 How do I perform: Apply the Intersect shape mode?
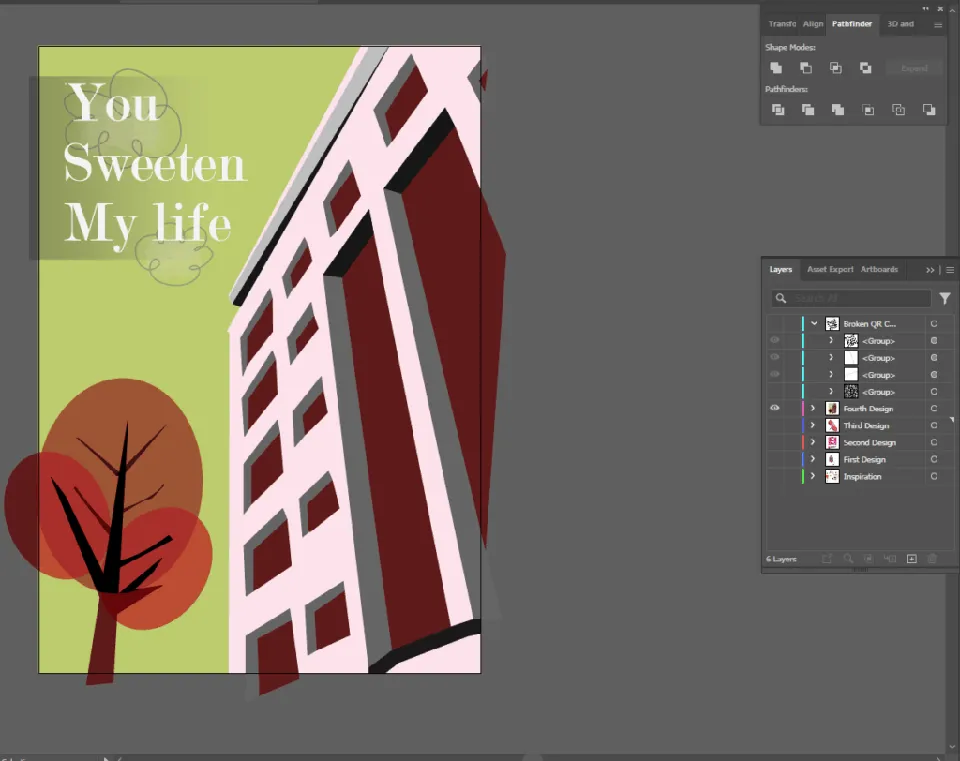(836, 68)
